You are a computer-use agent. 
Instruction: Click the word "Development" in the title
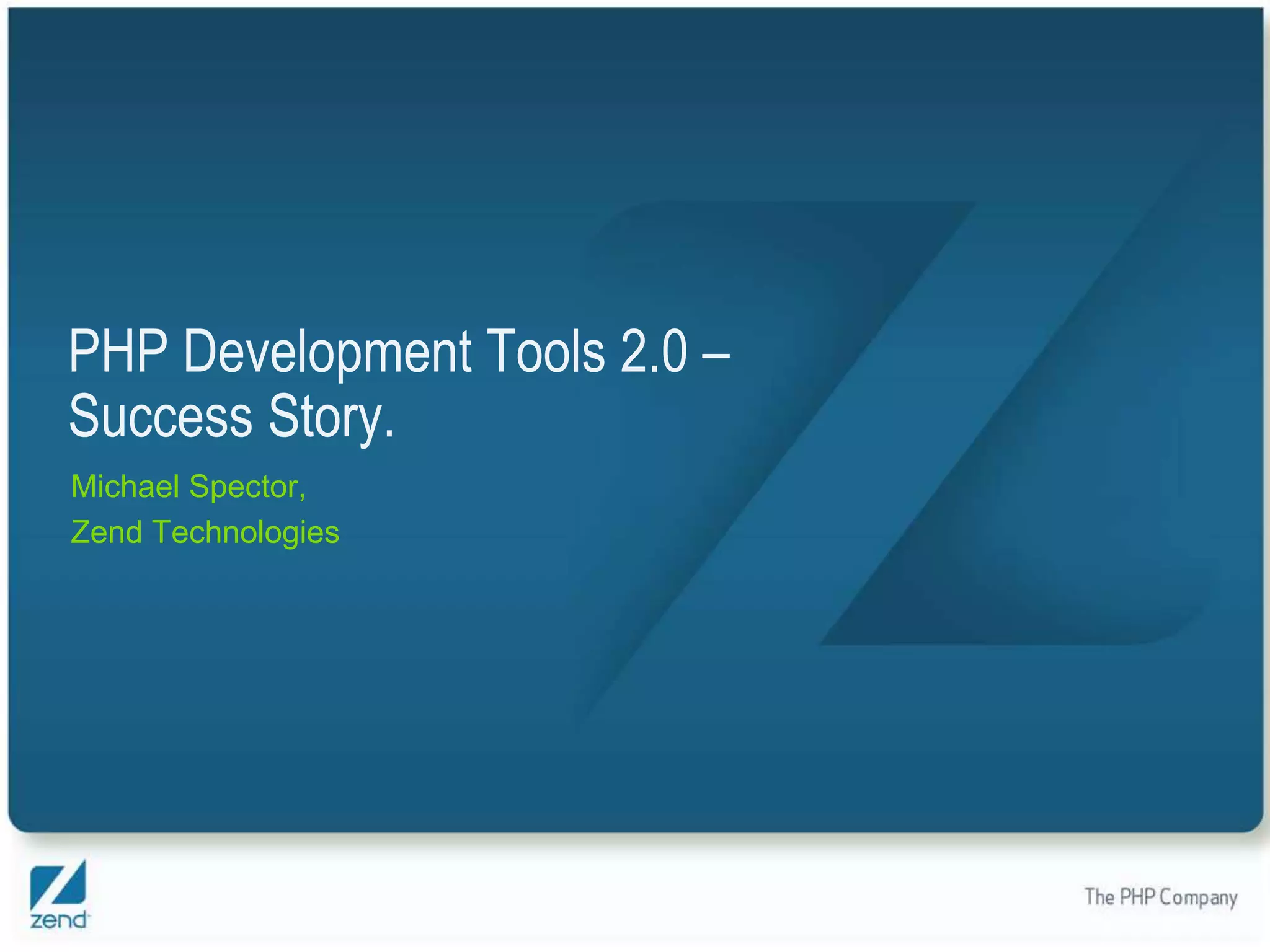point(327,351)
